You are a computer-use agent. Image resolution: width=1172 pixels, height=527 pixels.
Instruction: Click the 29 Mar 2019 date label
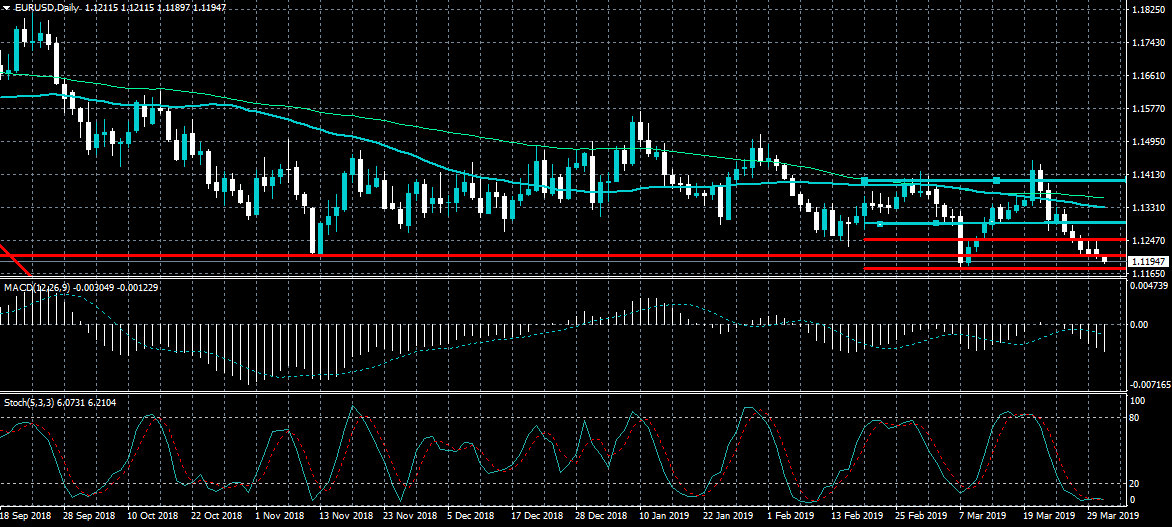1111,515
